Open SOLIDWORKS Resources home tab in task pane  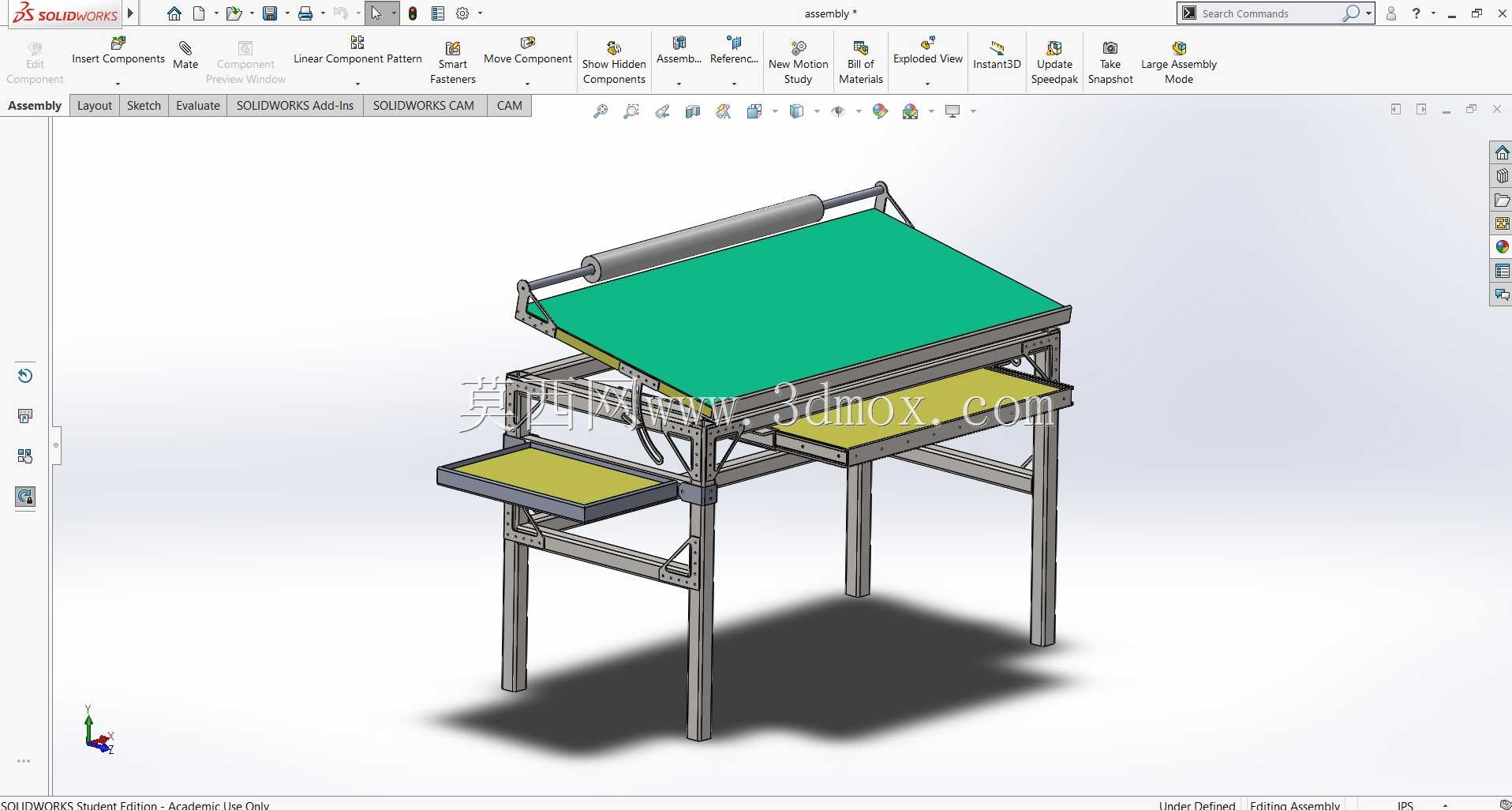[1502, 152]
